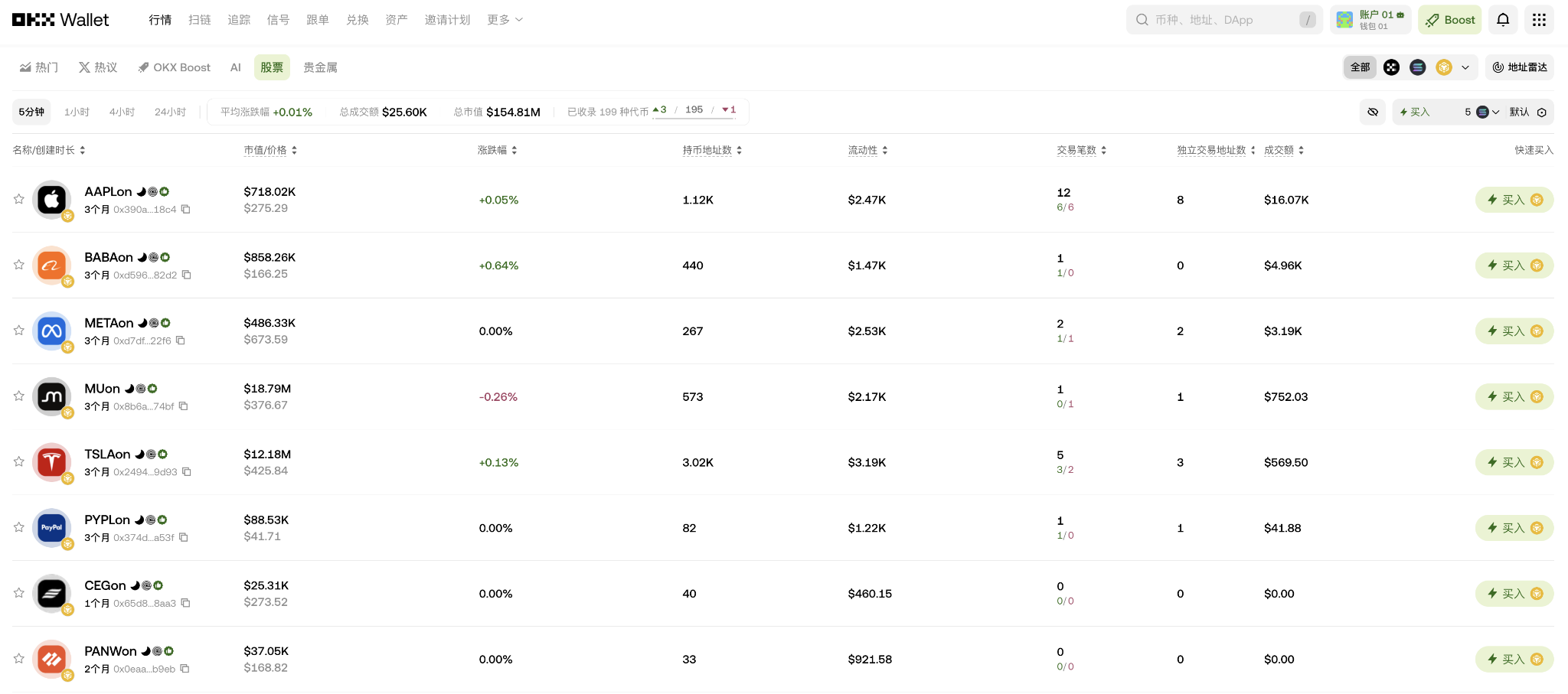Click the 地址雷达 radar icon
The image size is (1568, 694).
pos(1498,67)
